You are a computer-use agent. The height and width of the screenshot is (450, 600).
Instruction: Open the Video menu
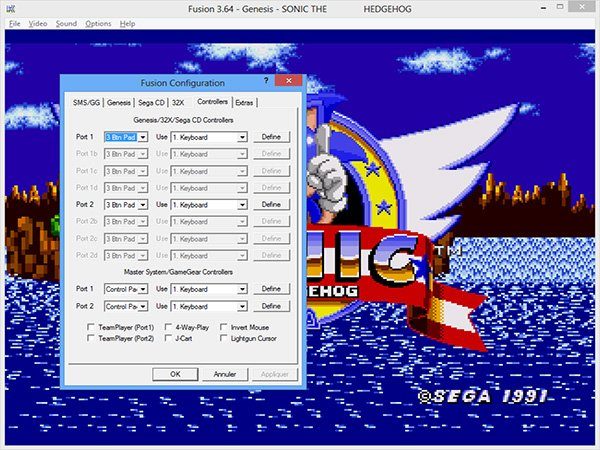tap(38, 24)
